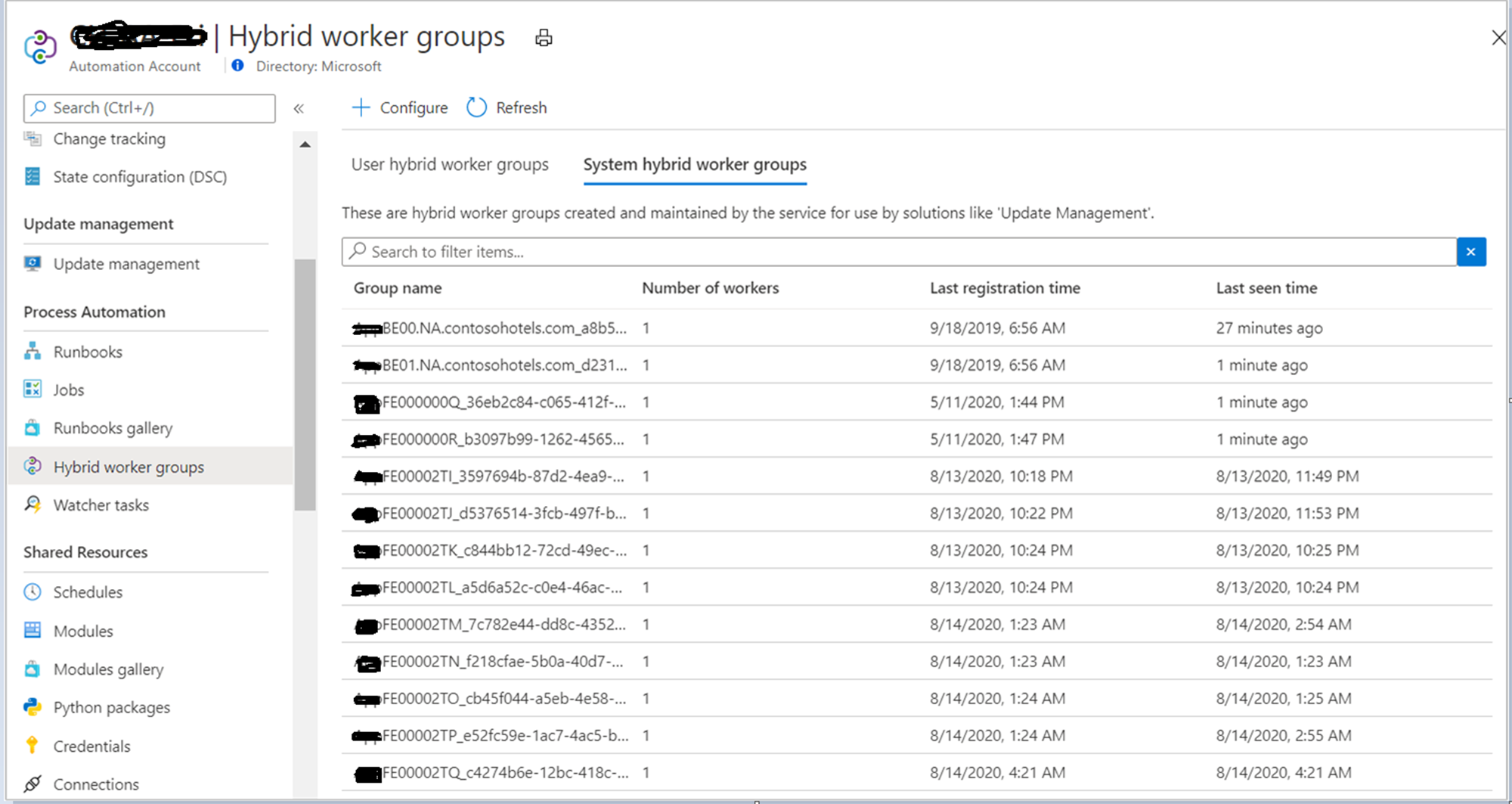Sort by Last seen time column

(x=1266, y=288)
